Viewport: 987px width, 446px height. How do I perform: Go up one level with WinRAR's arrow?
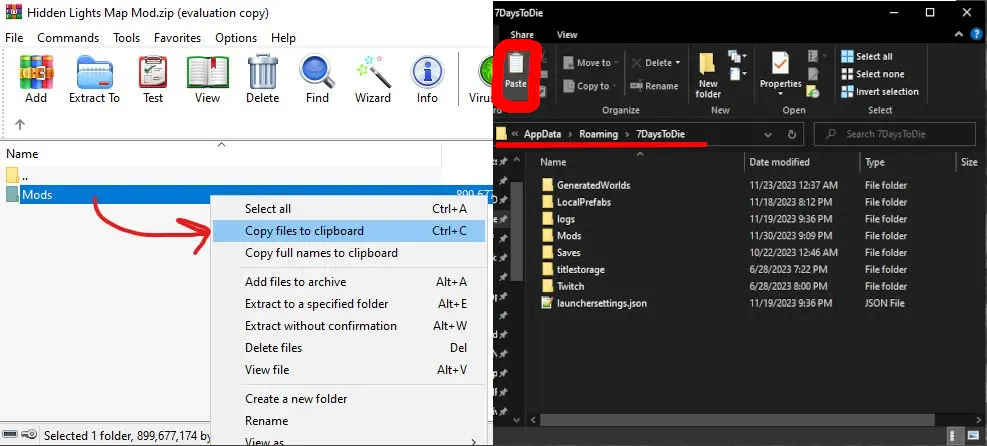(20, 124)
